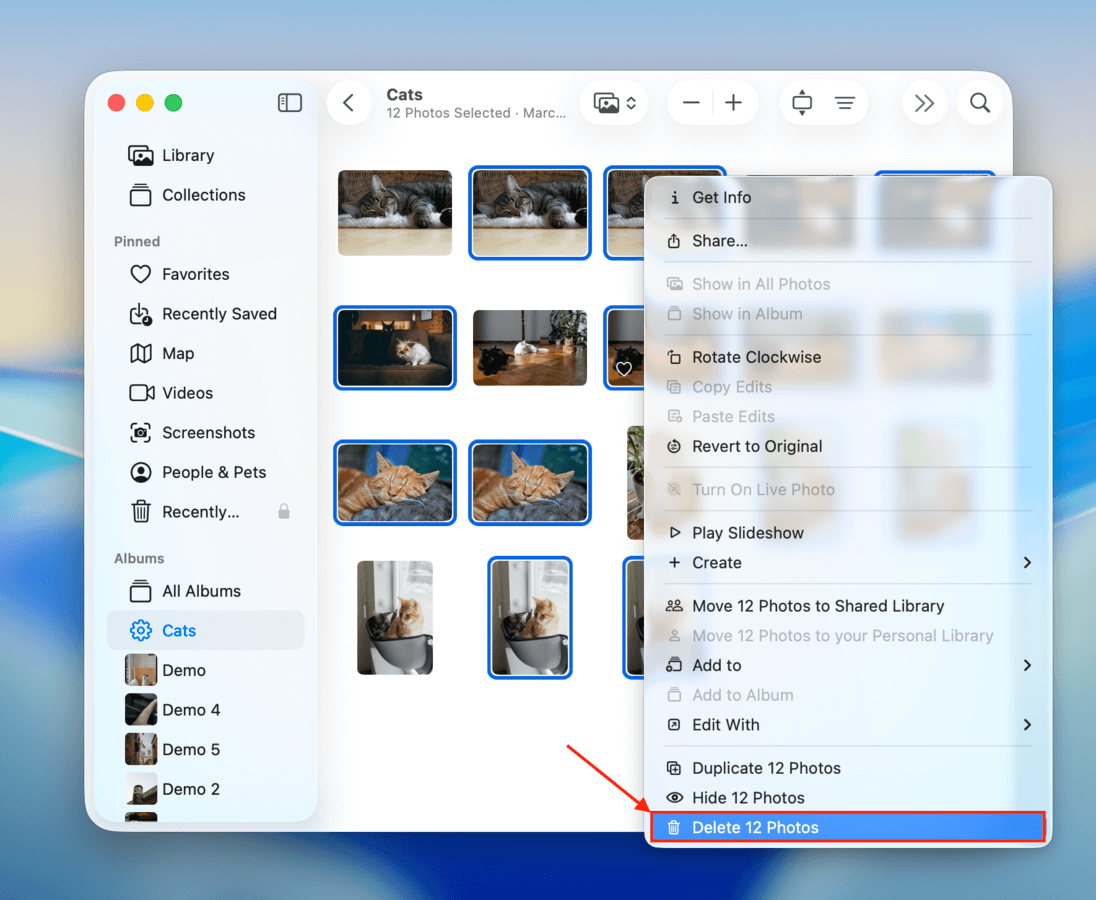Expand the Create submenu in the context menu
This screenshot has height=900, width=1096.
716,563
